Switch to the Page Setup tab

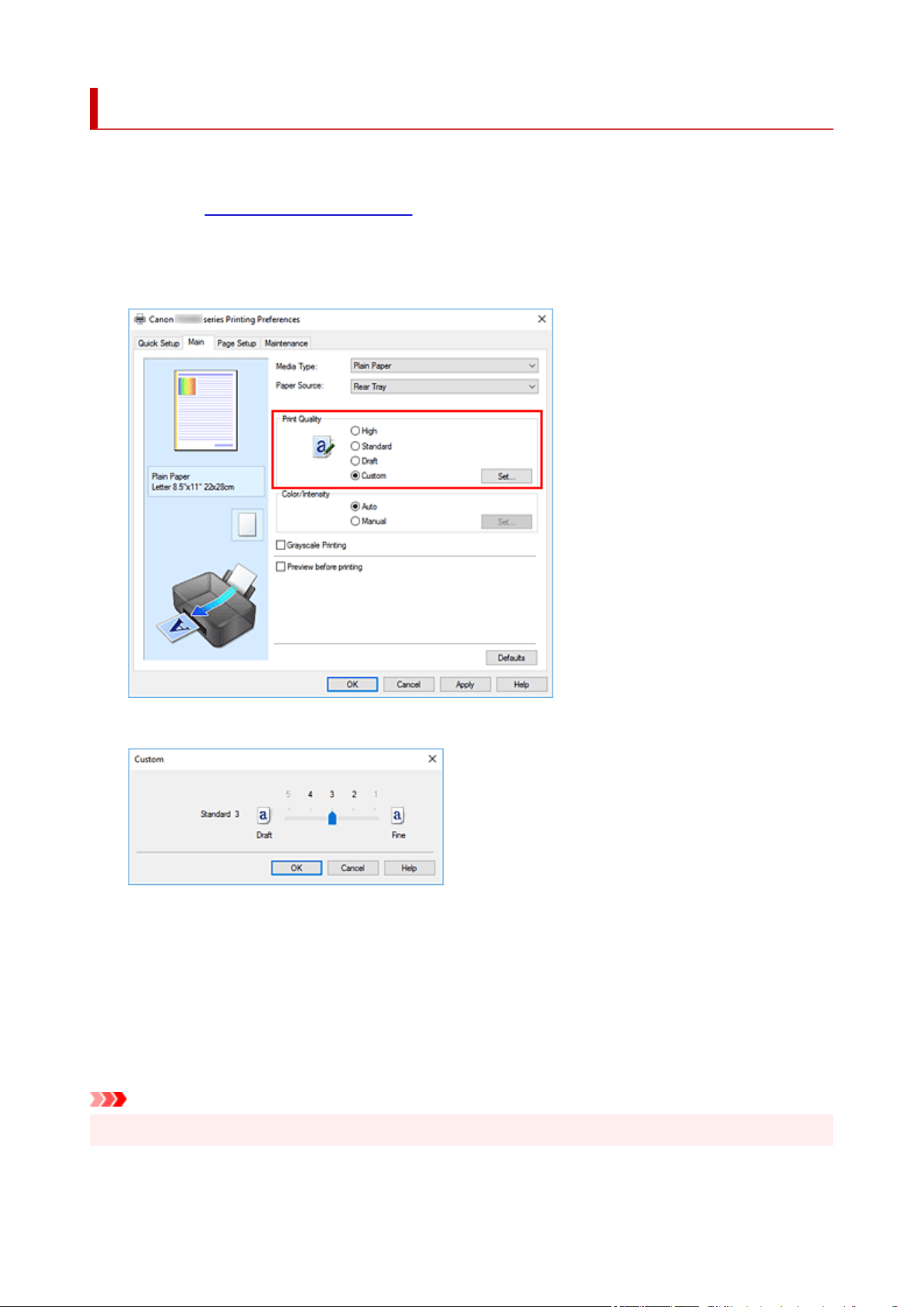click(237, 344)
